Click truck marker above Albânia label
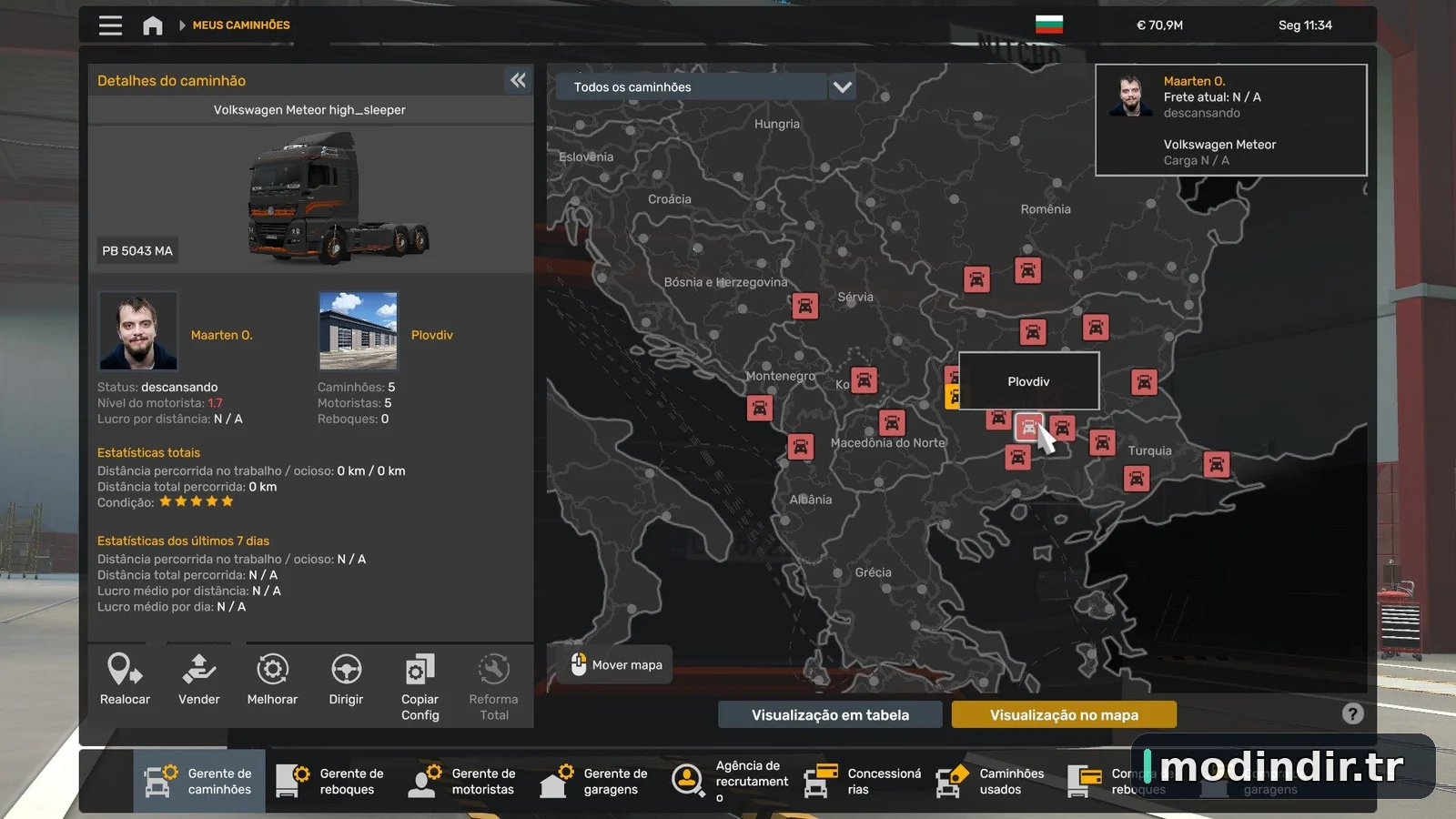Image resolution: width=1456 pixels, height=819 pixels. point(800,447)
